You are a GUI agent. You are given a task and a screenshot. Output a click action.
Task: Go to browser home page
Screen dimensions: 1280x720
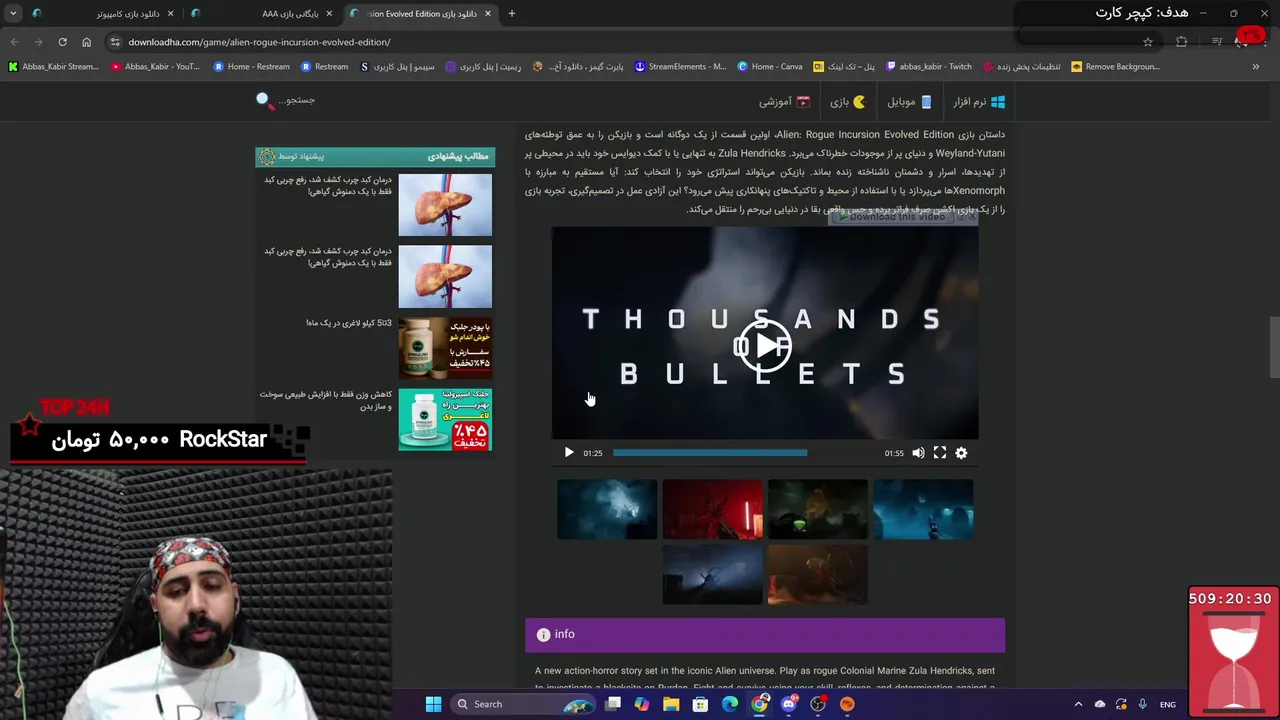click(x=86, y=42)
